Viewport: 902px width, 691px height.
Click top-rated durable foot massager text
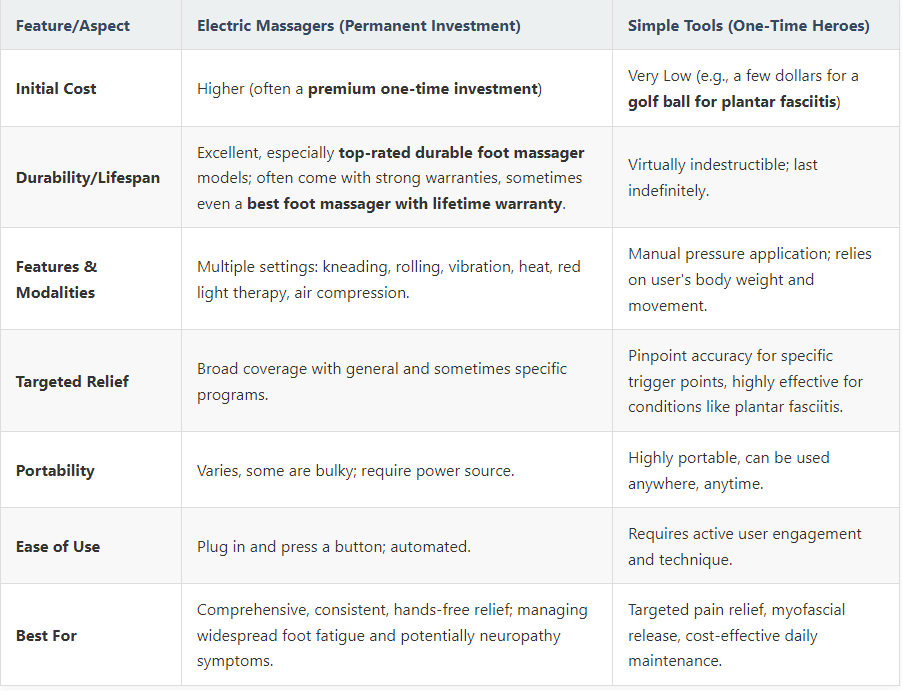pos(461,152)
